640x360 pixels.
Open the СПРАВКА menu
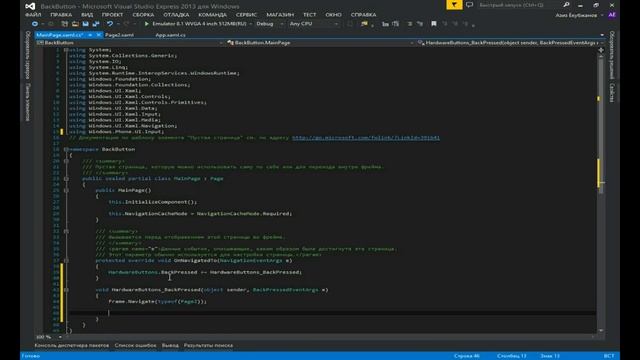coord(363,15)
